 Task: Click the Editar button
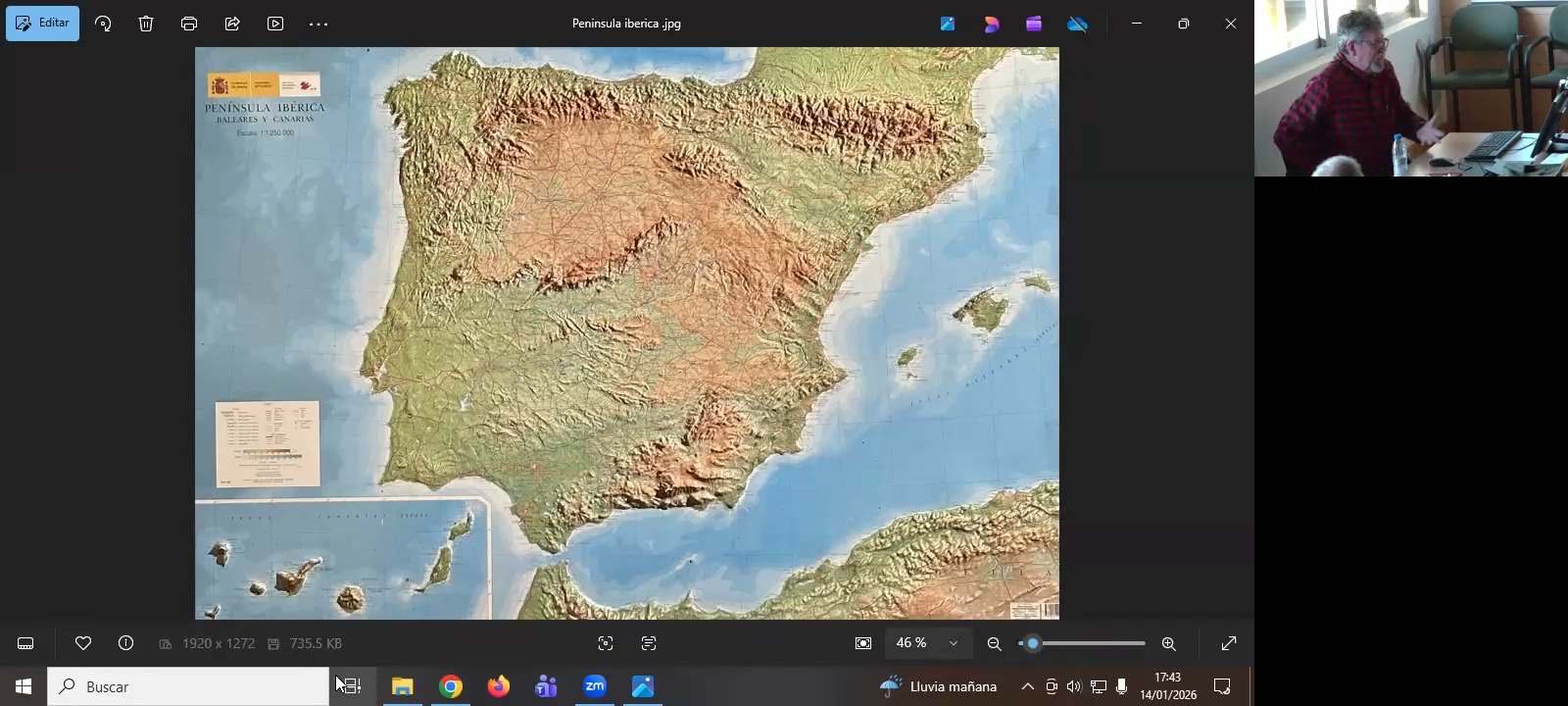[x=43, y=24]
